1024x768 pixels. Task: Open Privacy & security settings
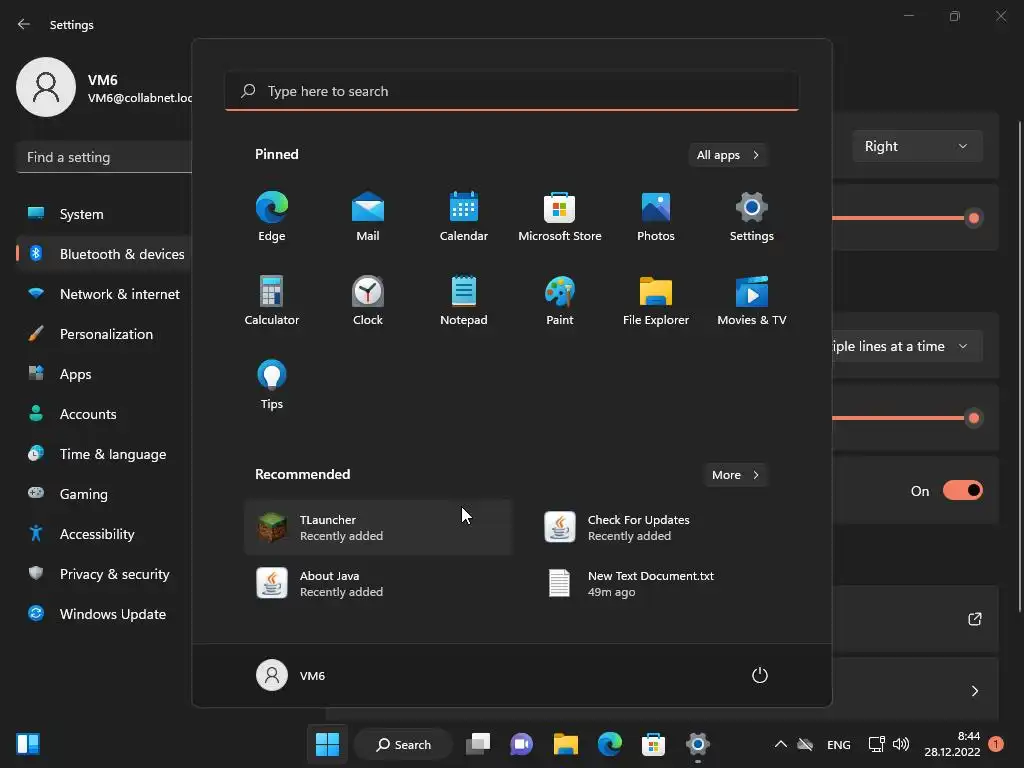tap(104, 574)
